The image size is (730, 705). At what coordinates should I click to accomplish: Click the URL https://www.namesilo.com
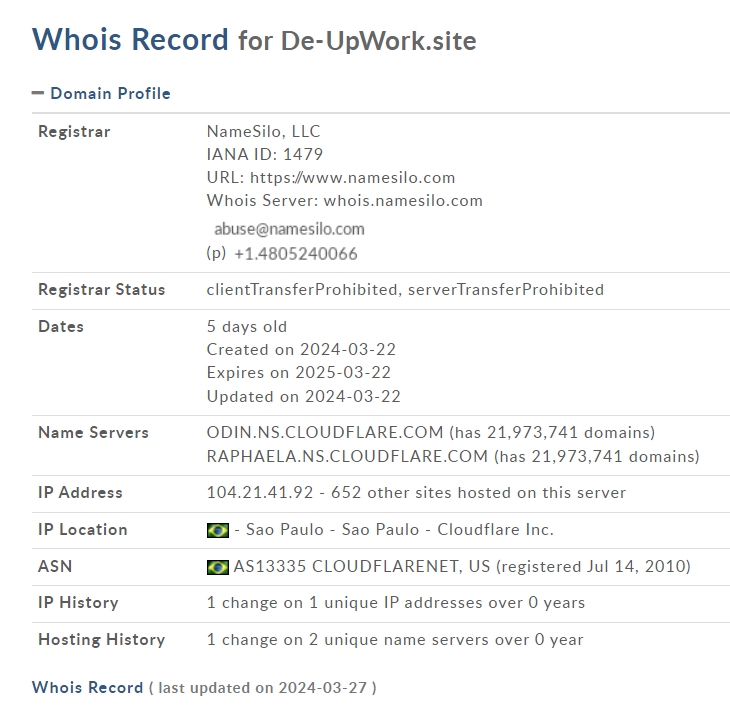click(x=331, y=177)
